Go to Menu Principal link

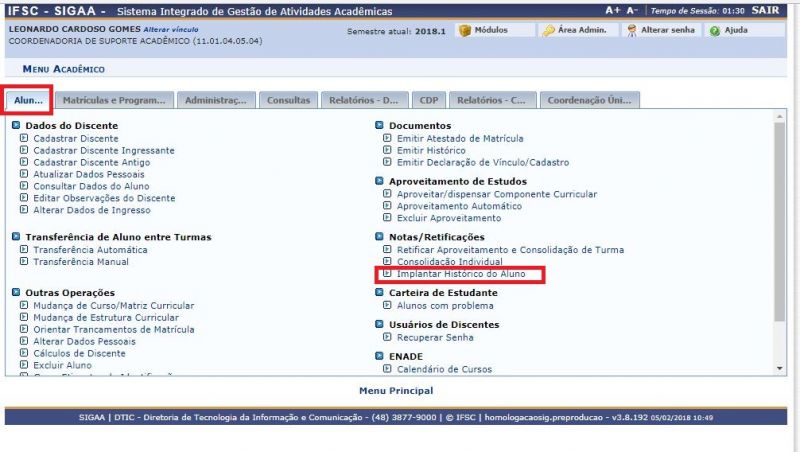click(396, 390)
